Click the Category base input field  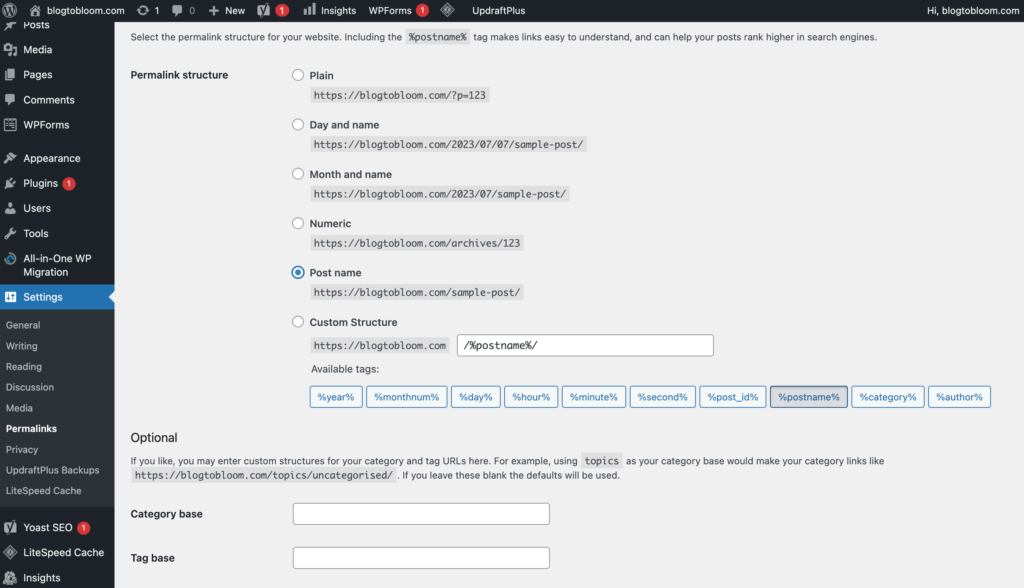tap(421, 514)
